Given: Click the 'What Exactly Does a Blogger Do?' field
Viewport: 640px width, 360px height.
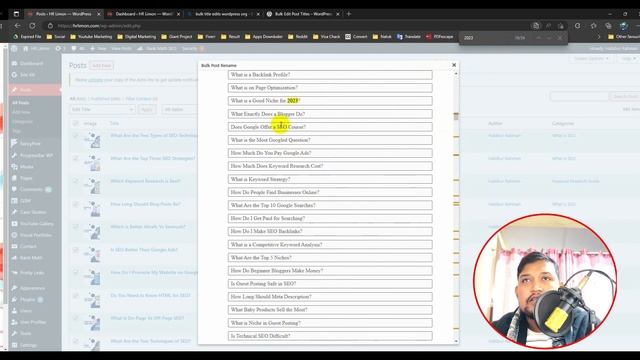Looking at the screenshot, I should 330,114.
